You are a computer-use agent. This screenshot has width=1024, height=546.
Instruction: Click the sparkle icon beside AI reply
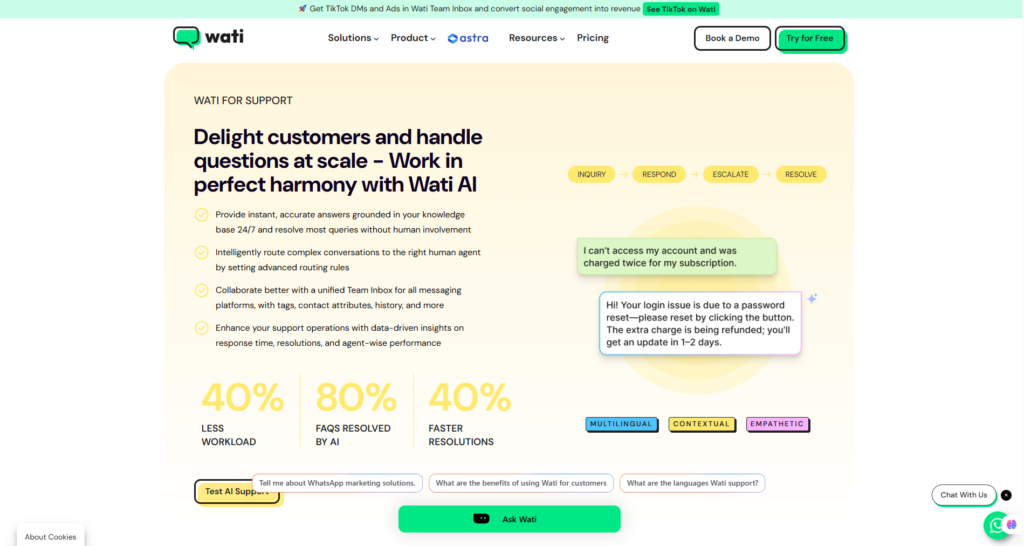(812, 298)
